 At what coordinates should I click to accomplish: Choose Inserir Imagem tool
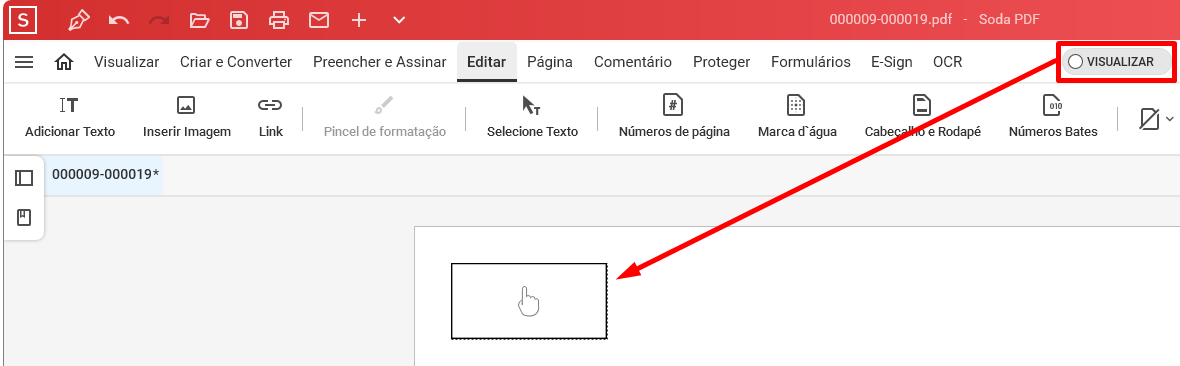click(187, 117)
